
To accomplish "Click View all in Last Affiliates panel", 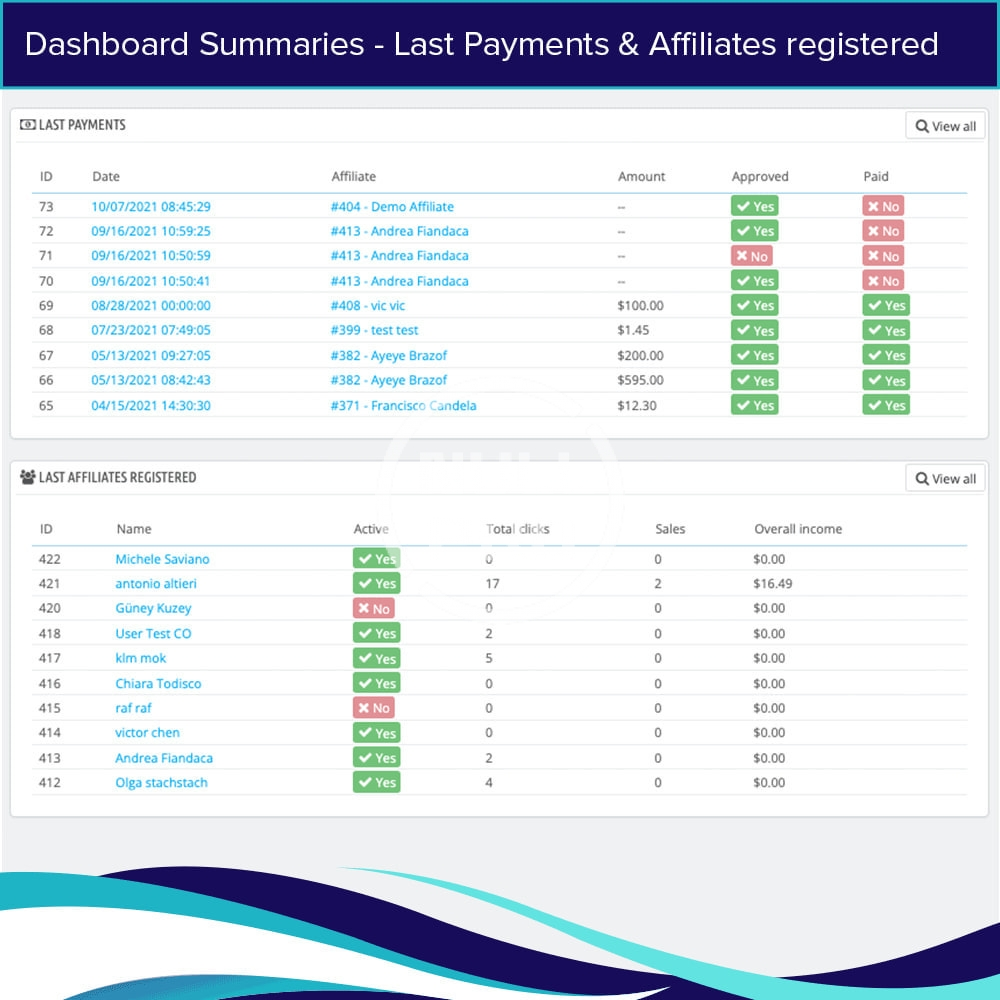I will [x=945, y=478].
